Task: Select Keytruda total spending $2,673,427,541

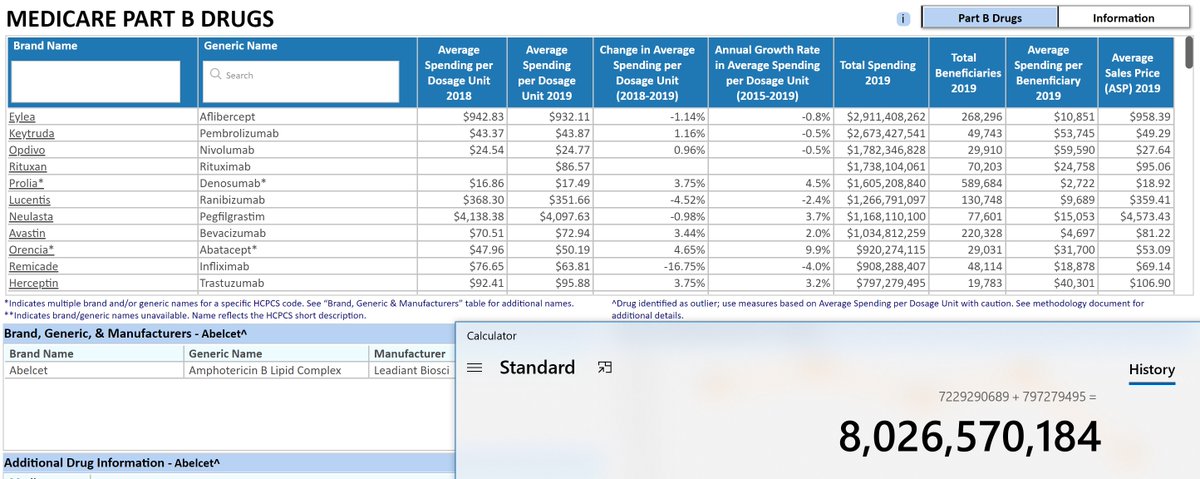Action: point(886,133)
